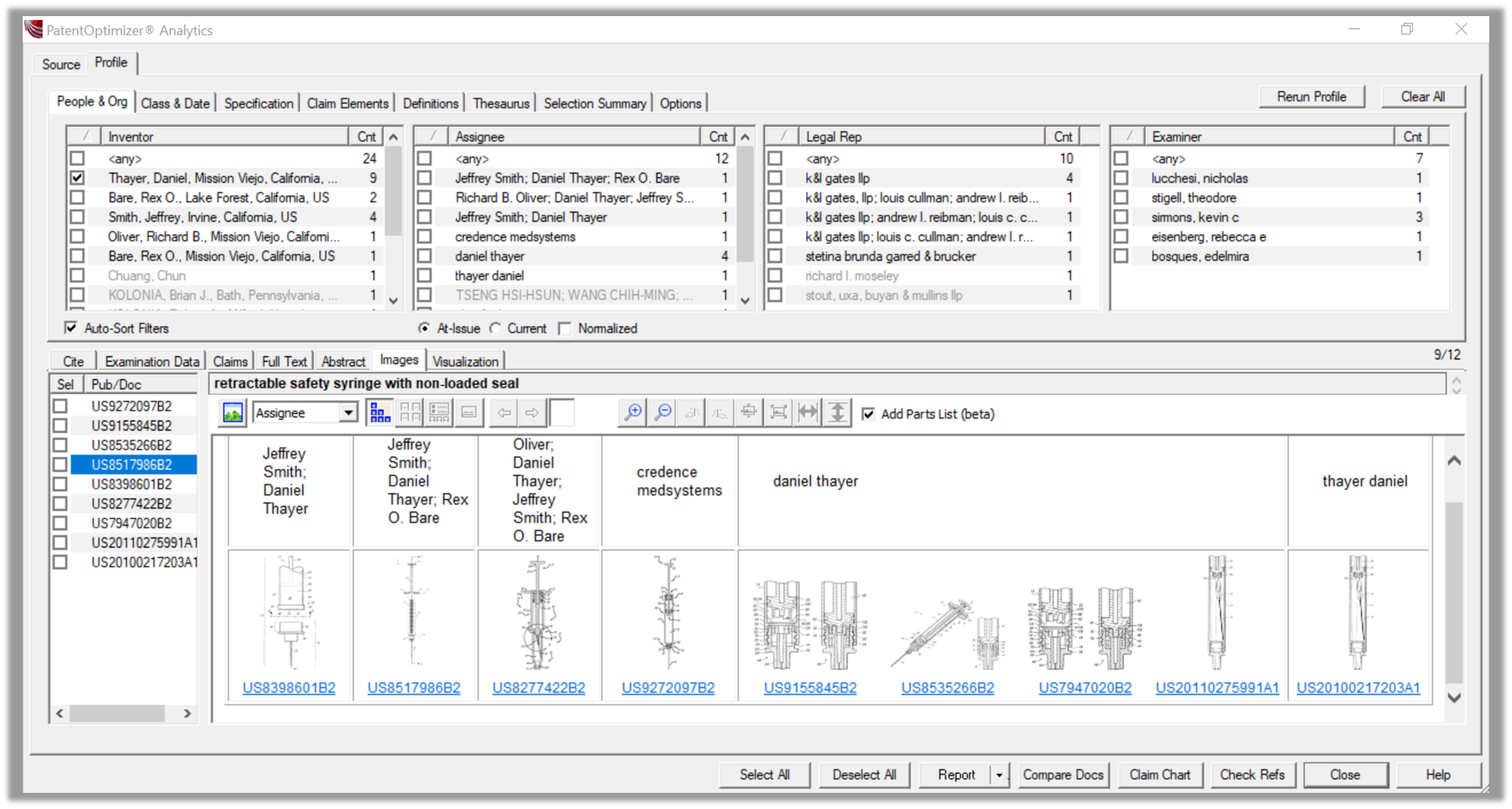This screenshot has width=1512, height=809.
Task: Open the Assignee grouping dropdown
Action: click(348, 413)
